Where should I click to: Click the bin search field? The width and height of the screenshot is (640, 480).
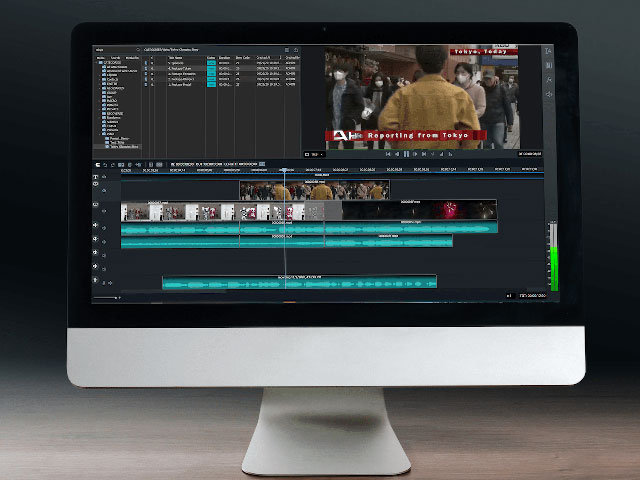[x=118, y=50]
